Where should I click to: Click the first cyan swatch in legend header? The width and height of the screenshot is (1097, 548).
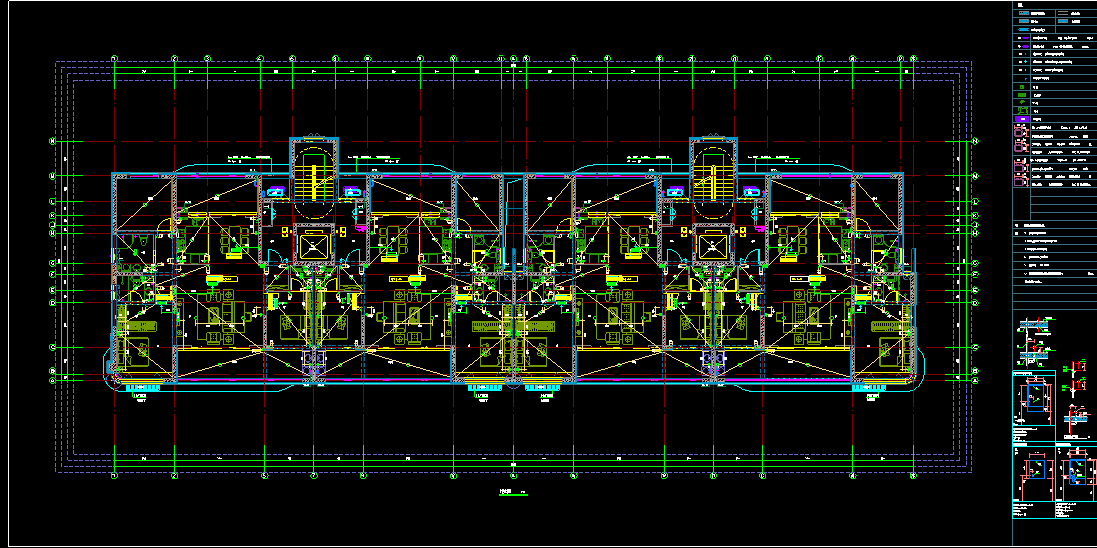click(1022, 12)
